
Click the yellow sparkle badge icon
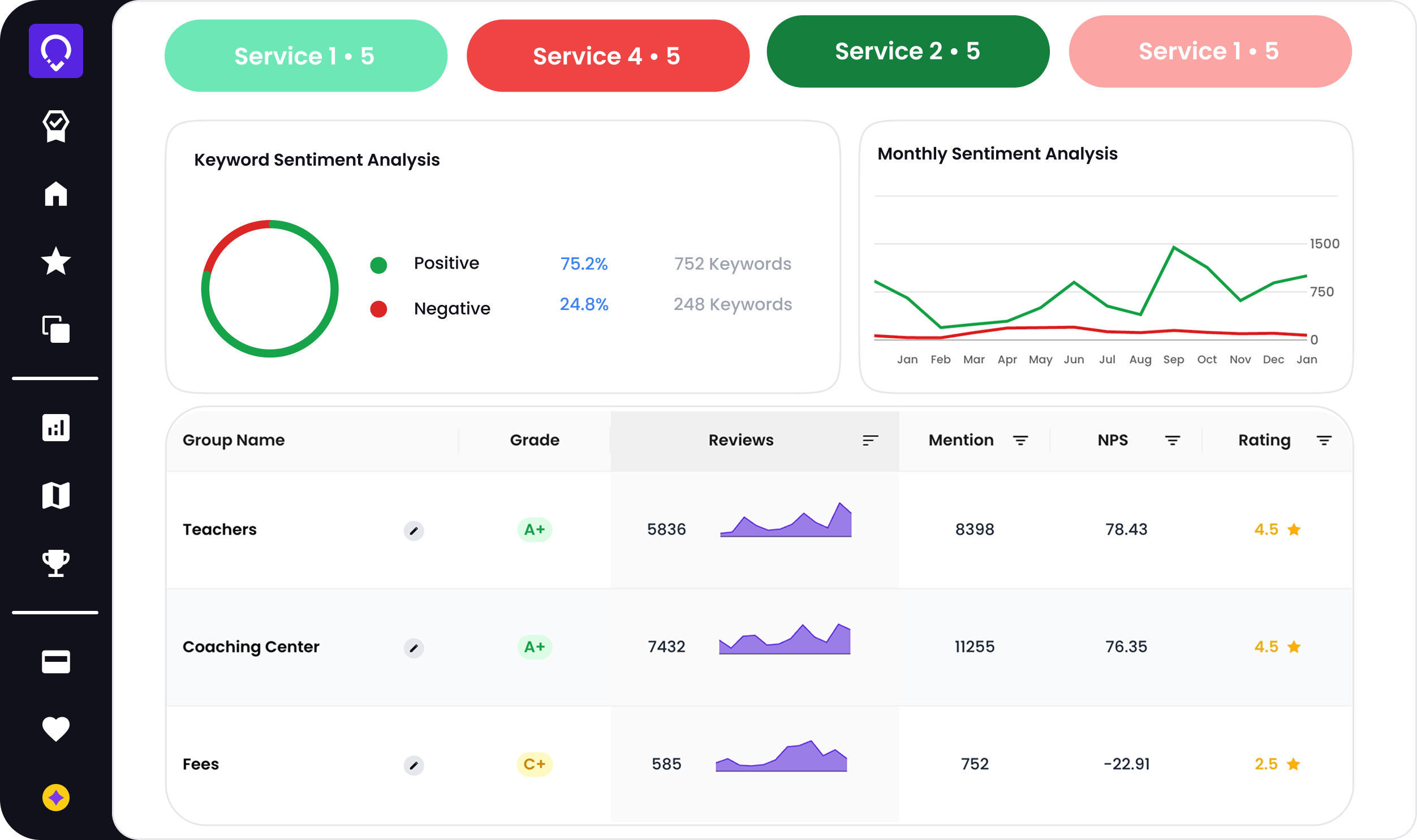point(55,798)
